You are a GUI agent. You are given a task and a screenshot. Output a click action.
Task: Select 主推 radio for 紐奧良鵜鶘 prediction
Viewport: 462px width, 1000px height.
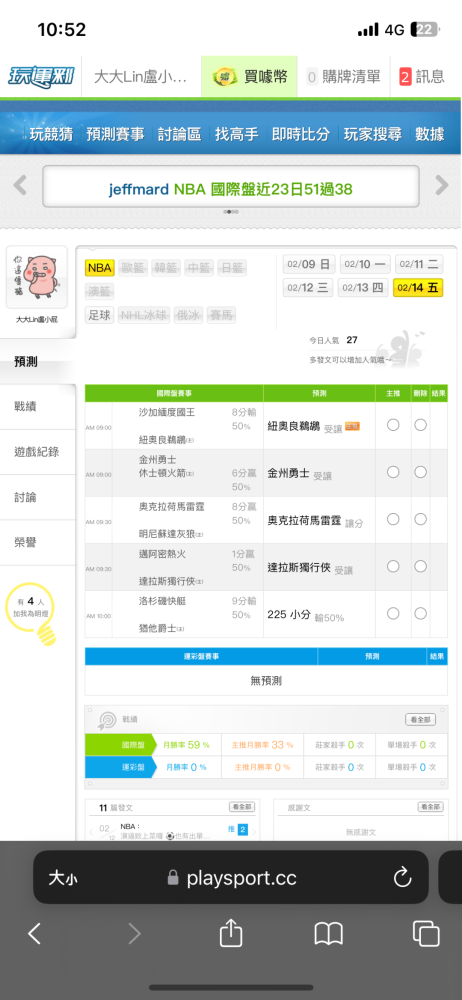393,425
